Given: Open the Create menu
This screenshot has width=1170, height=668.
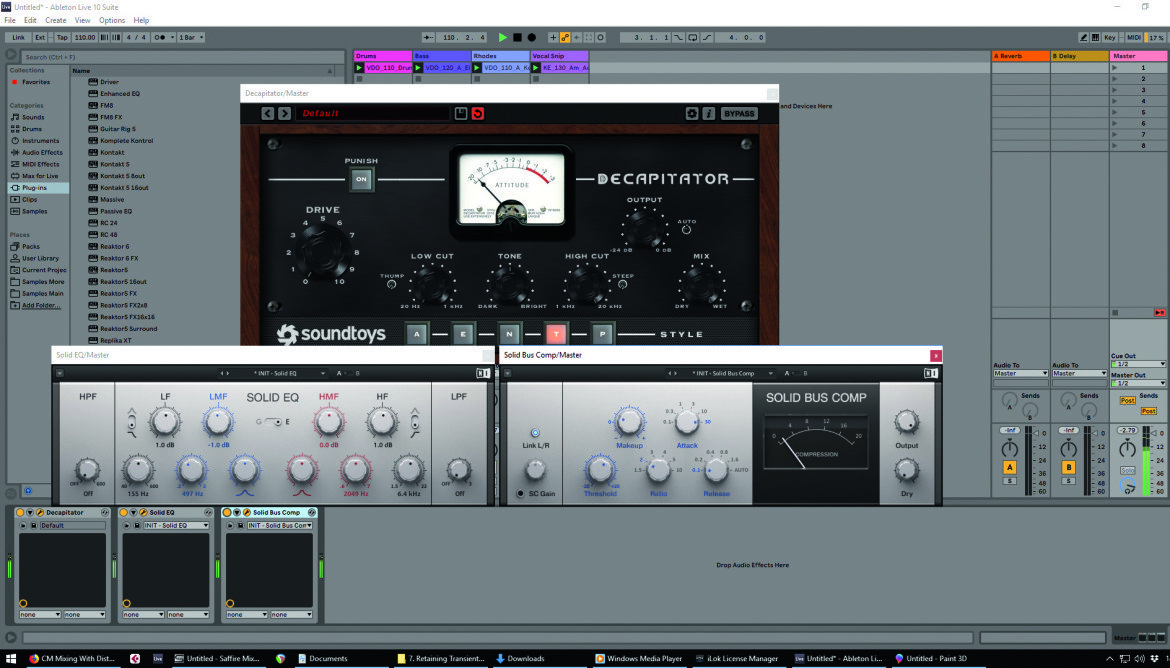Looking at the screenshot, I should (55, 20).
